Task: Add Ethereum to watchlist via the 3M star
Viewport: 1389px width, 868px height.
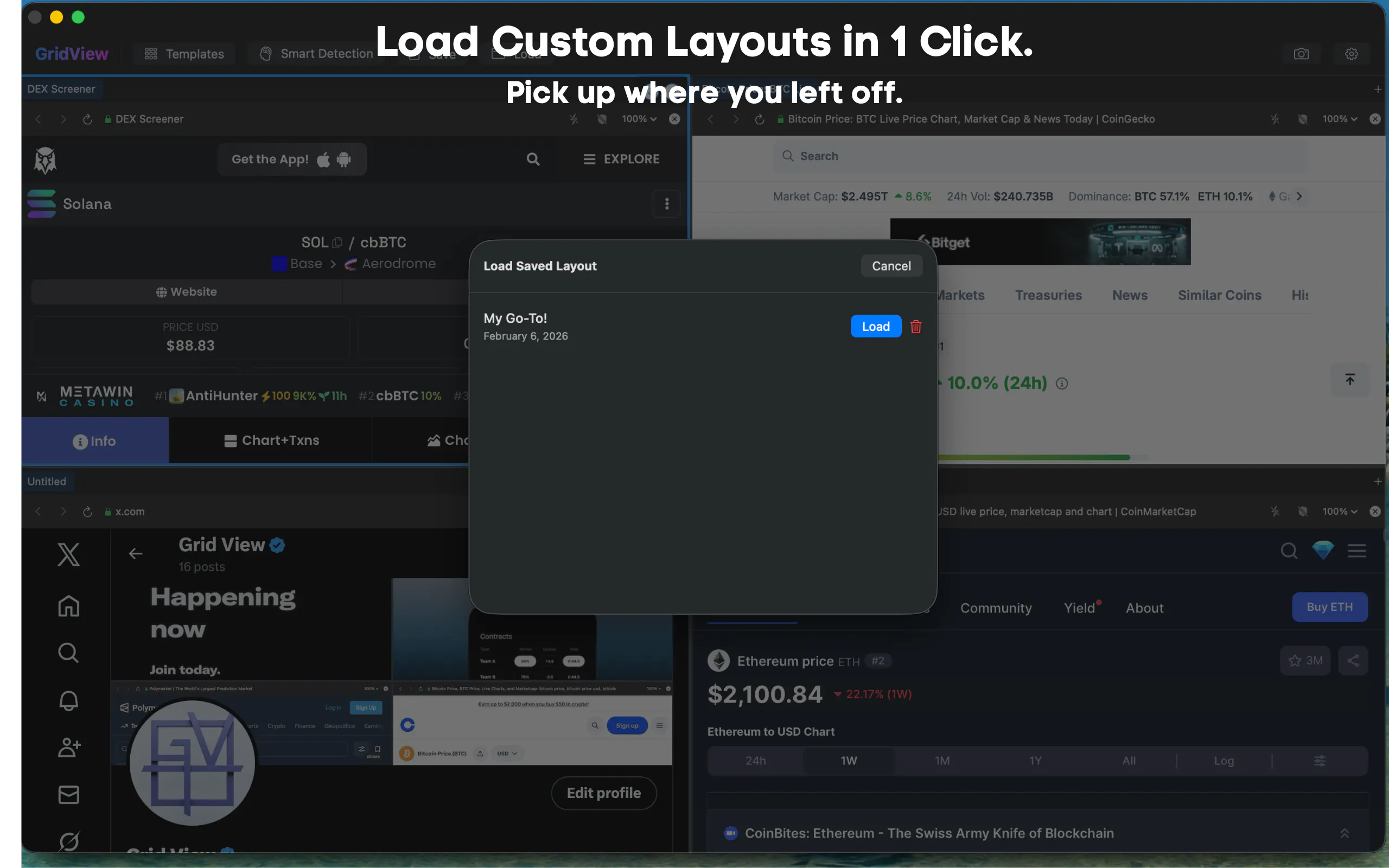Action: (1305, 660)
